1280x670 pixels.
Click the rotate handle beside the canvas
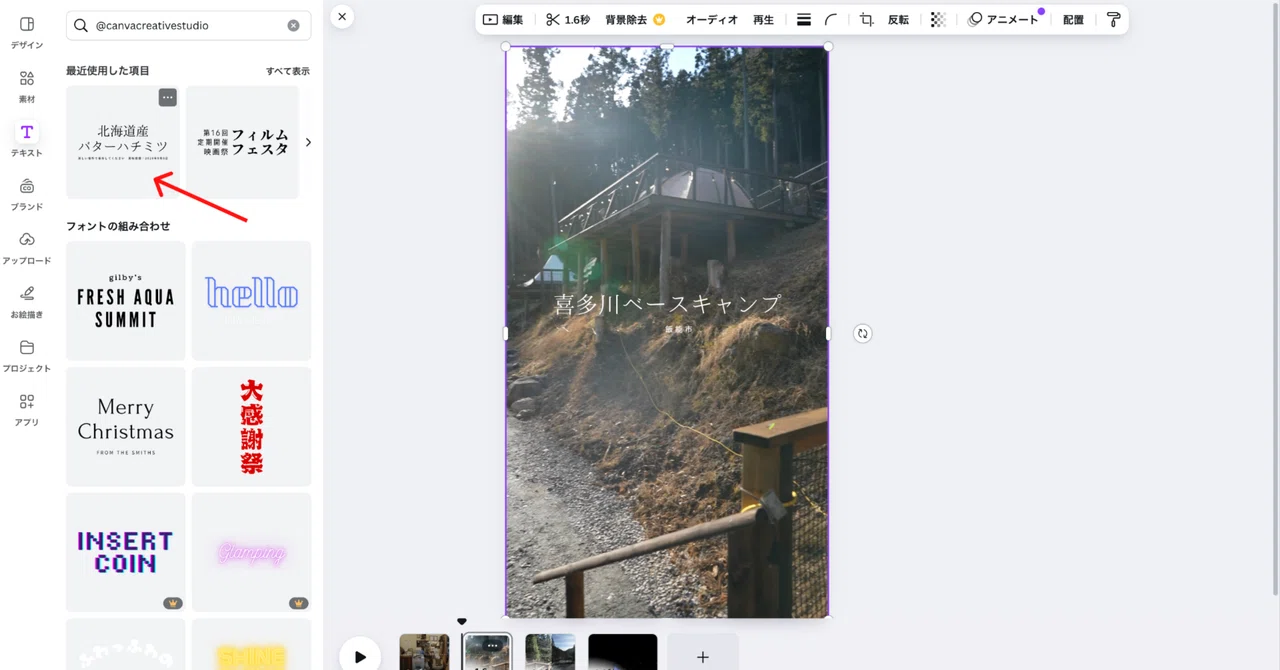coord(863,333)
